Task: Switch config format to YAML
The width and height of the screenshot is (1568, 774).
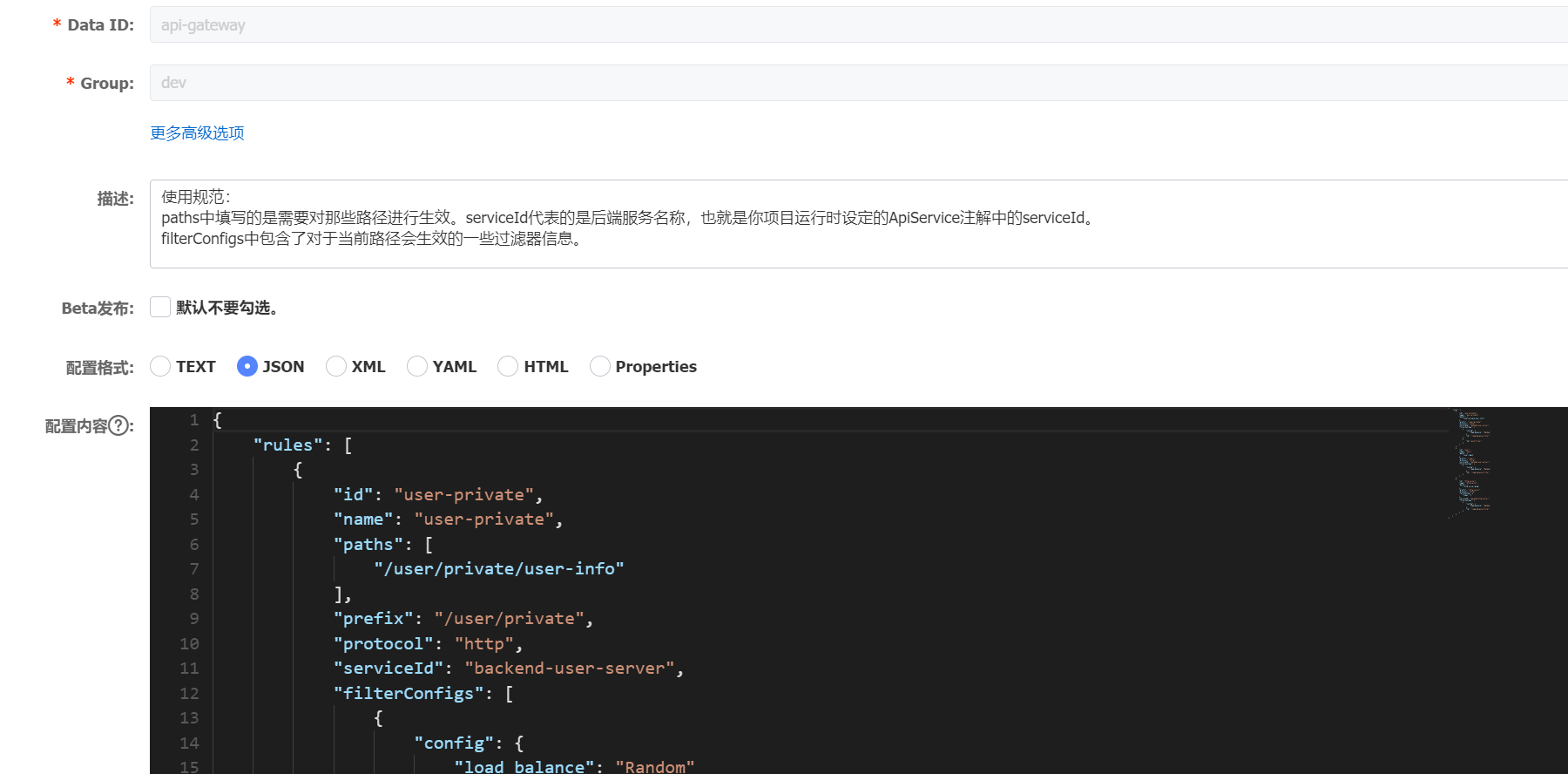Action: 417,367
